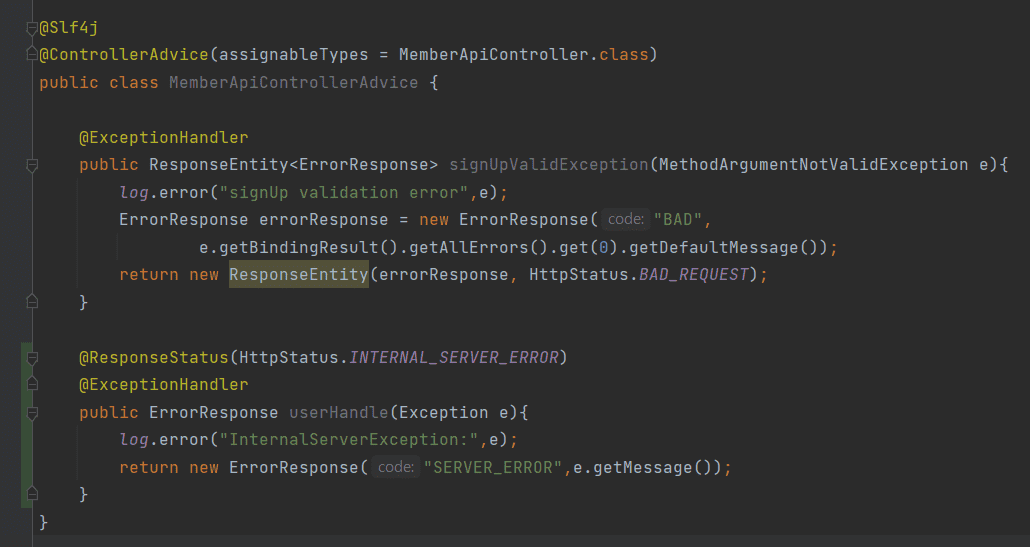
Task: Click the MemberApiControllerAdvice class name
Action: click(294, 83)
